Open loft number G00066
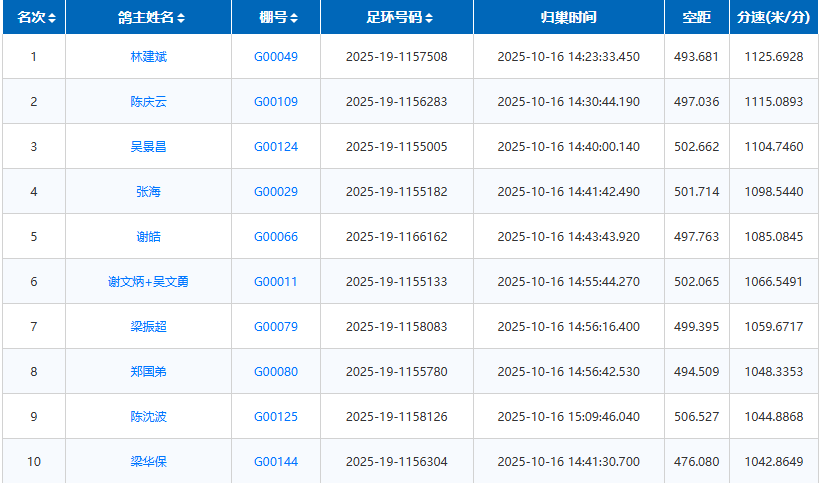 (x=275, y=237)
